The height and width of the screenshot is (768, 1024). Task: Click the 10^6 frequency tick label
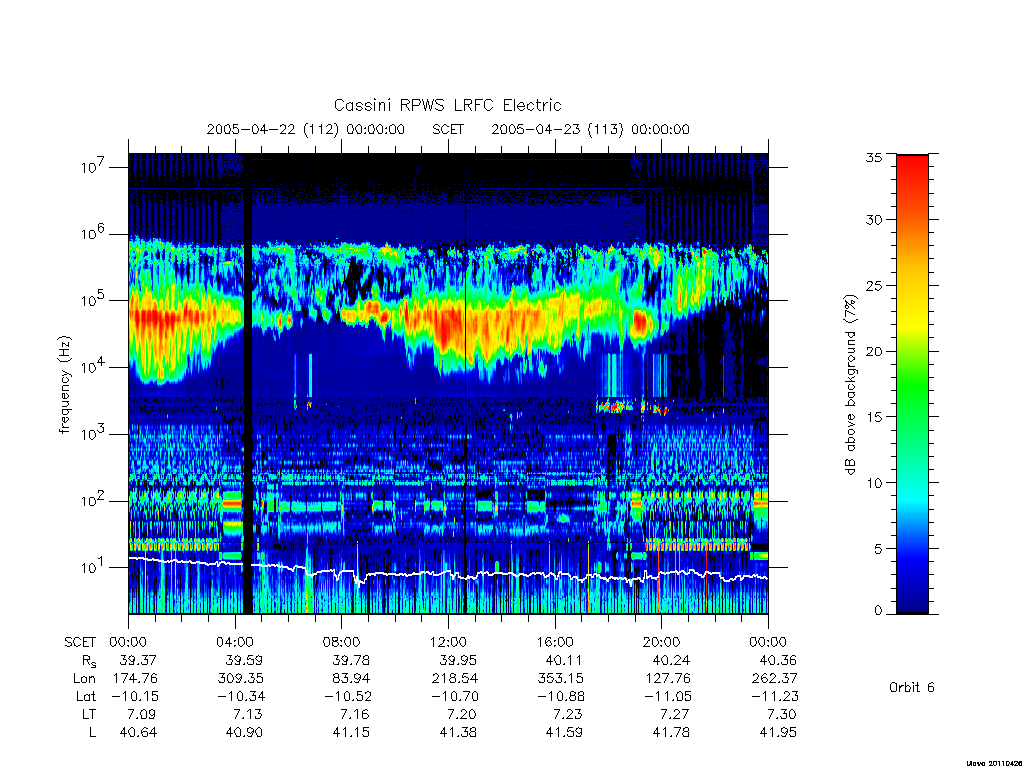92,234
